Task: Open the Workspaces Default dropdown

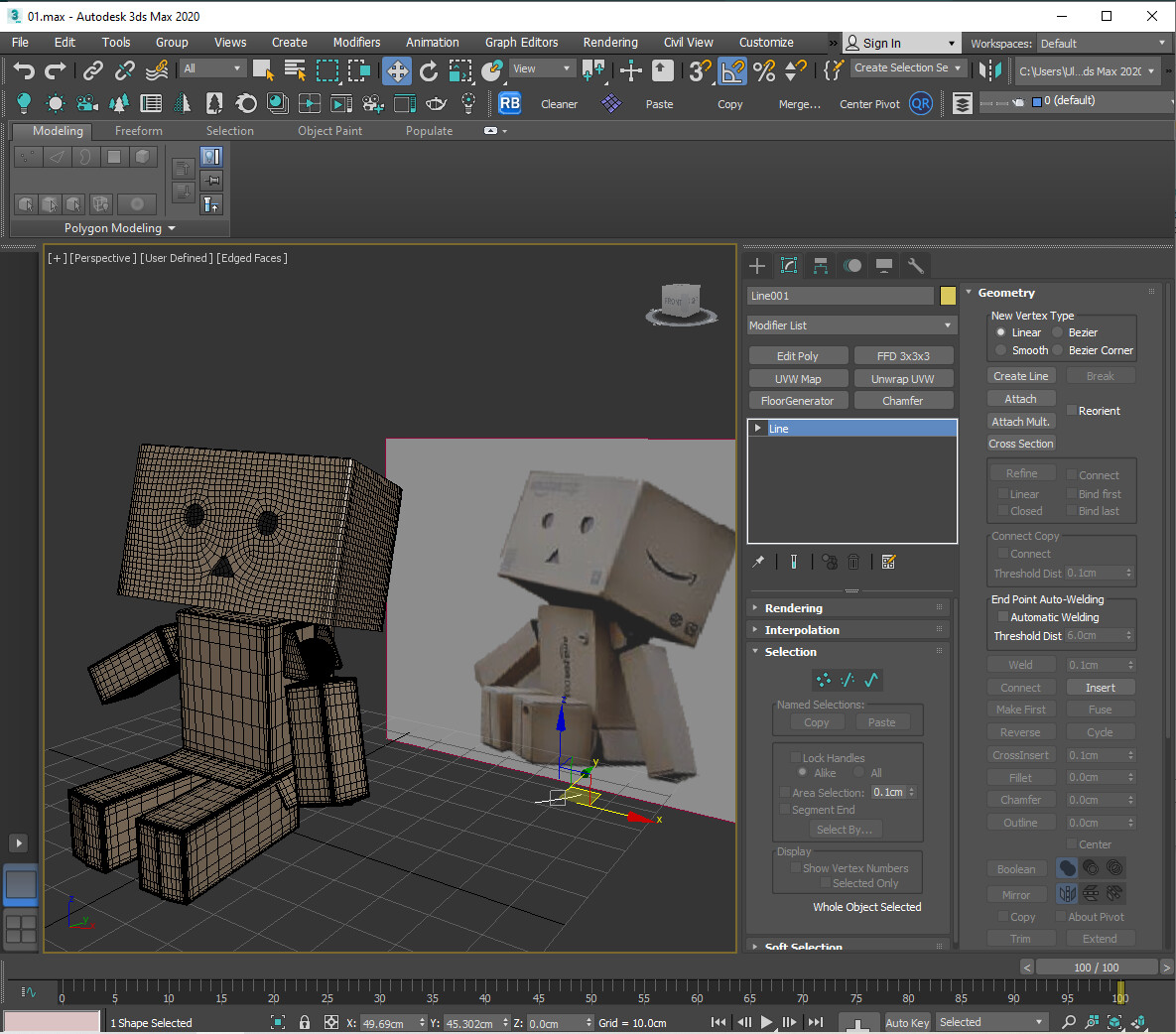Action: (1104, 44)
